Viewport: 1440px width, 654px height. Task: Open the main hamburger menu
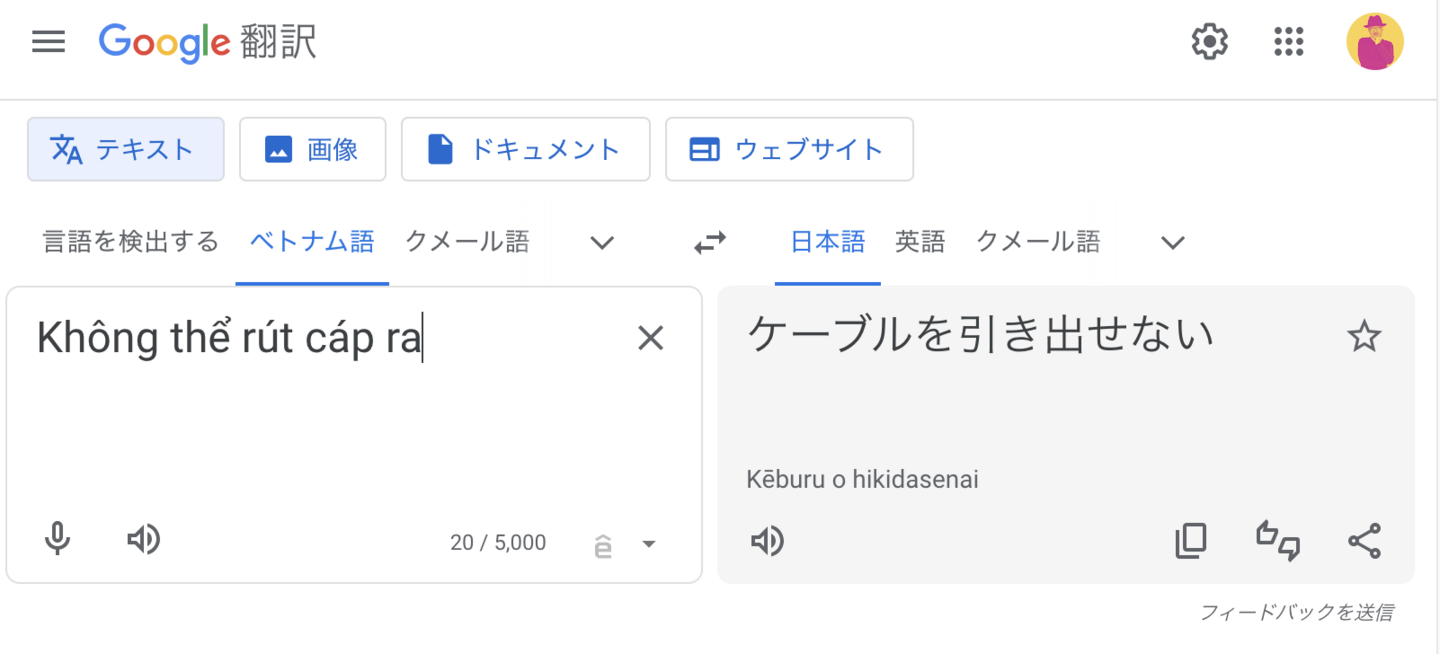pyautogui.click(x=48, y=42)
